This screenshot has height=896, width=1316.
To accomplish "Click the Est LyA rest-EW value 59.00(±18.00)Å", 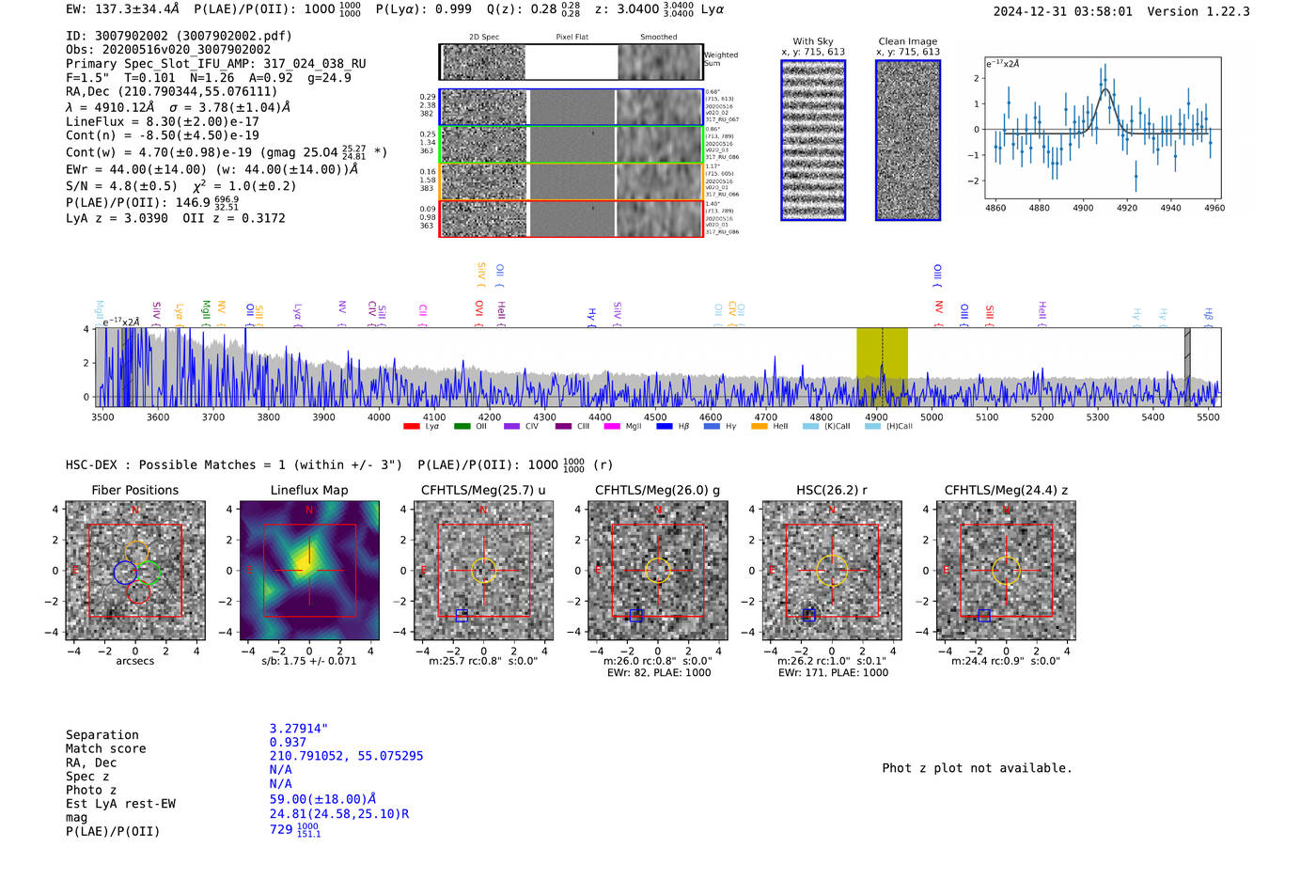I will 323,800.
